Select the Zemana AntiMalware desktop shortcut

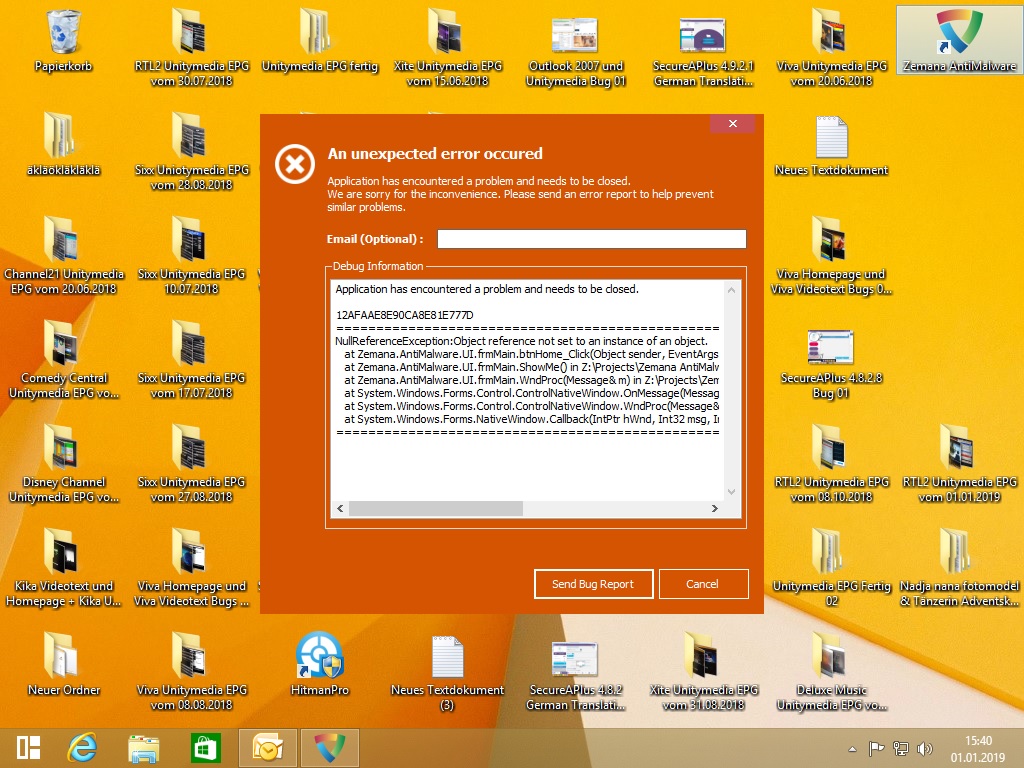[x=959, y=40]
